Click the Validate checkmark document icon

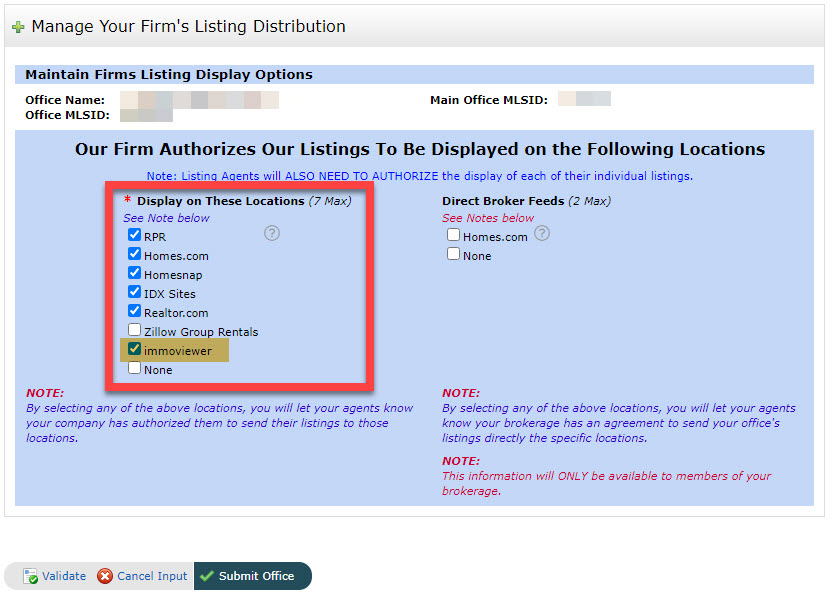pyautogui.click(x=30, y=577)
